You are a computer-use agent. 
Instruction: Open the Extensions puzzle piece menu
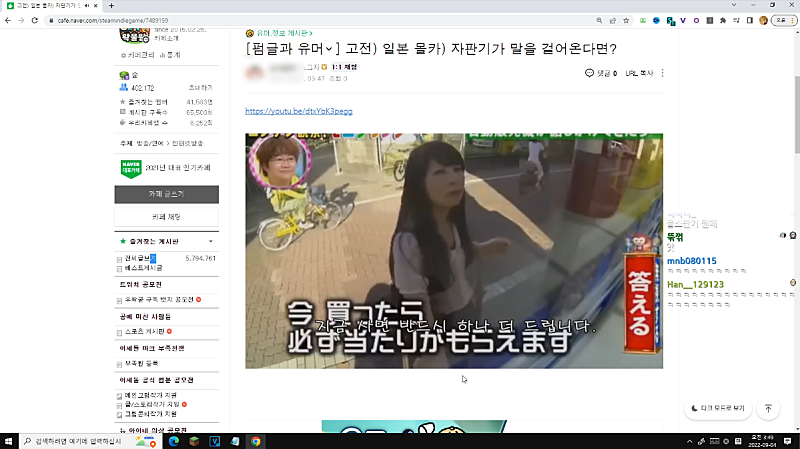pos(723,20)
